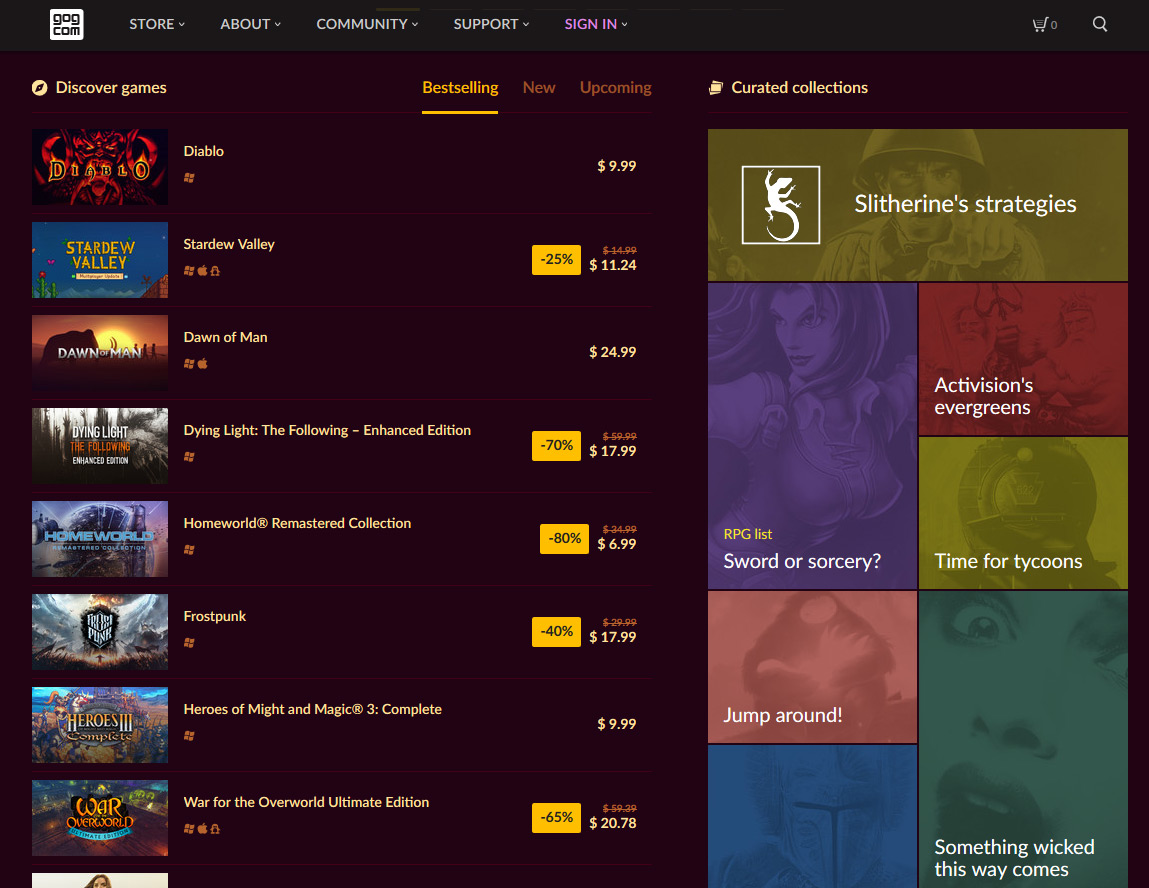Switch to the New tab

click(539, 88)
